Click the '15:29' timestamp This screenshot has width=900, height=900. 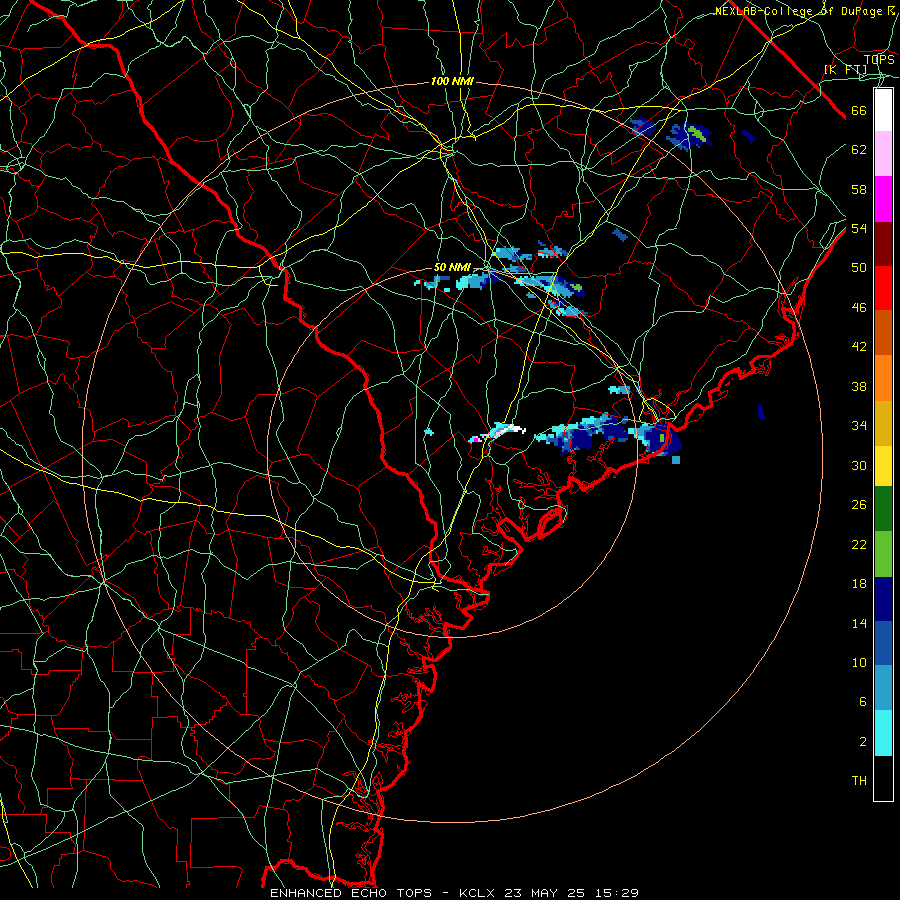click(617, 893)
